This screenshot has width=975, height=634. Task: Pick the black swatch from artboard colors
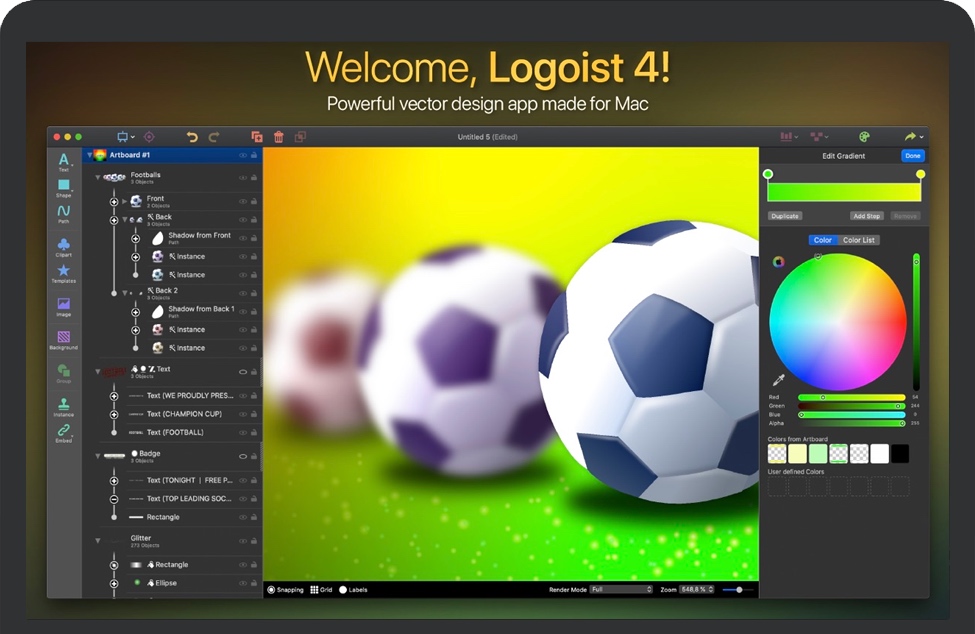tap(900, 454)
